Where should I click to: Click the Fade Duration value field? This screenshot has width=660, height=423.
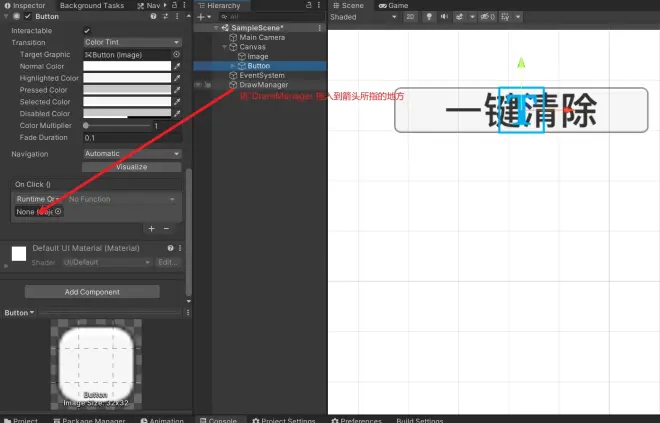(132, 138)
